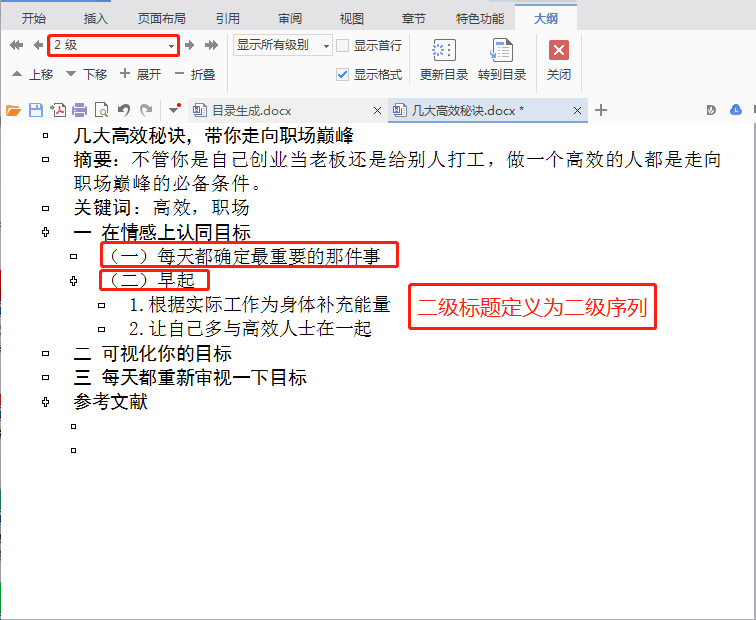This screenshot has width=756, height=620.
Task: Open the 视图 ribbon tab
Action: [x=351, y=19]
